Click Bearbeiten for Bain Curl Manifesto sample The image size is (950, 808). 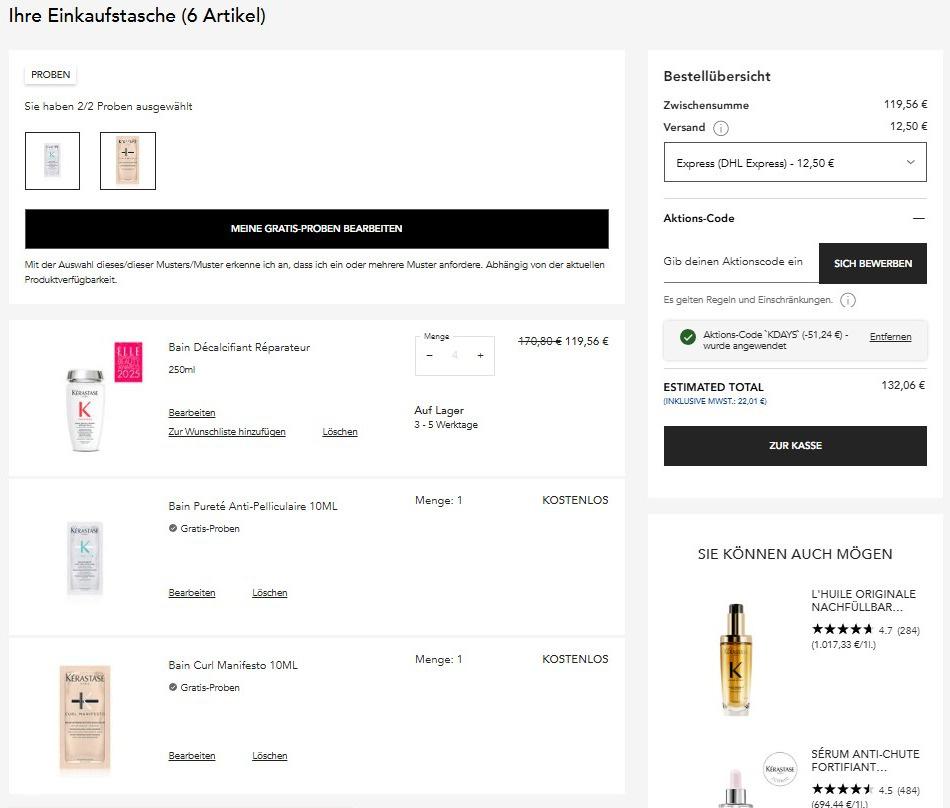pyautogui.click(x=191, y=755)
